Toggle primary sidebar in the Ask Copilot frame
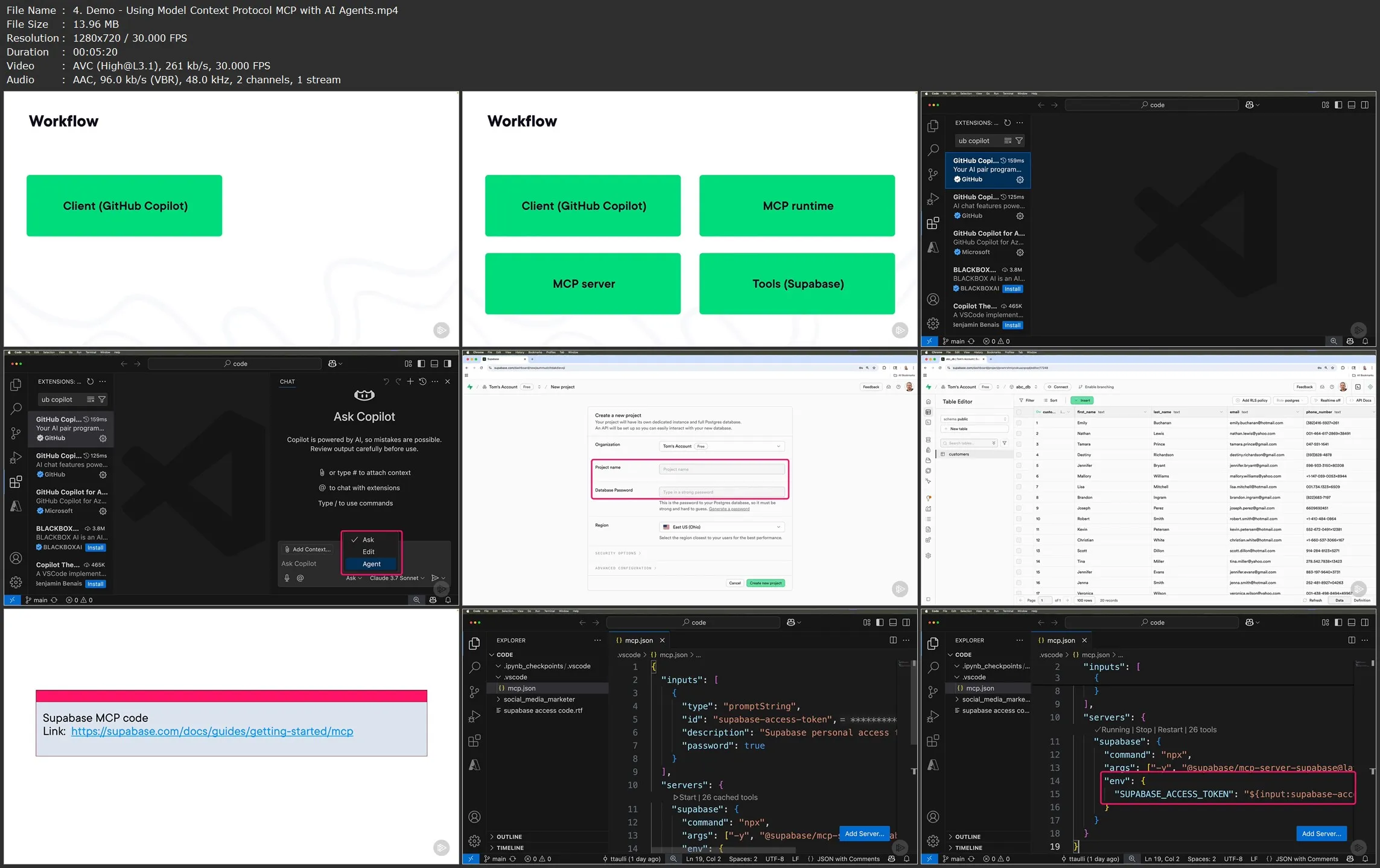The height and width of the screenshot is (868, 1380). (421, 364)
